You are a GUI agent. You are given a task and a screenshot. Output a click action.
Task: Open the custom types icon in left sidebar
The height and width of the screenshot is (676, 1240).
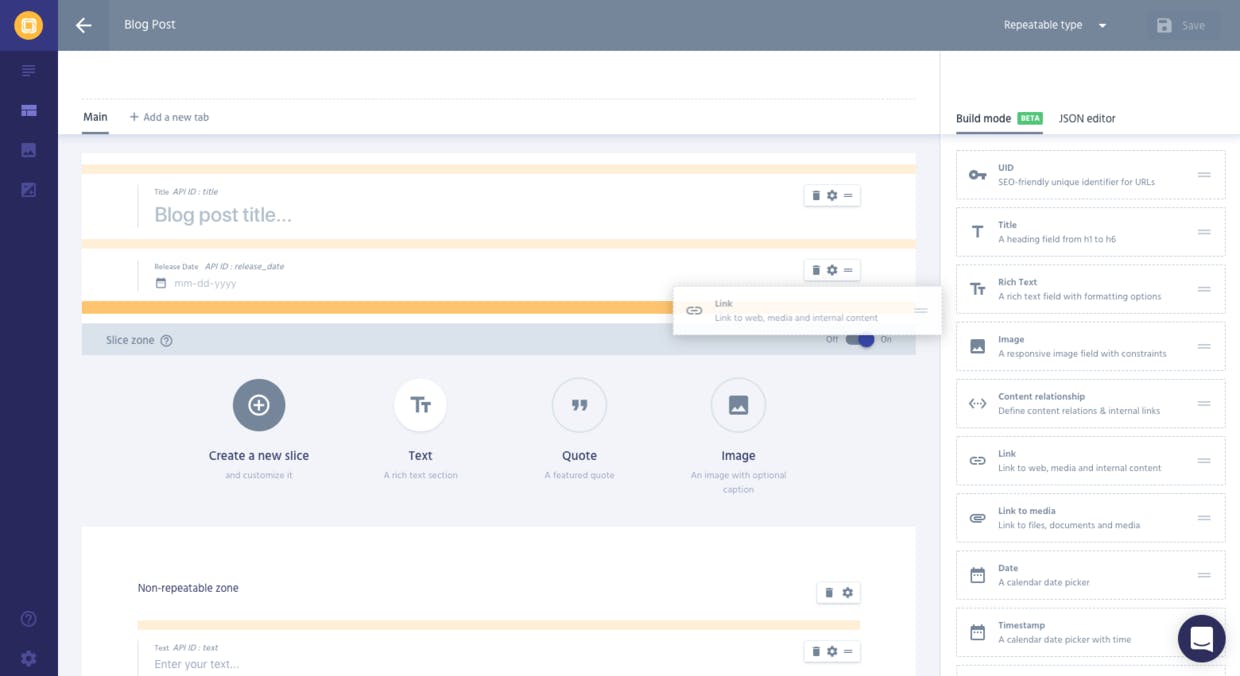(28, 110)
